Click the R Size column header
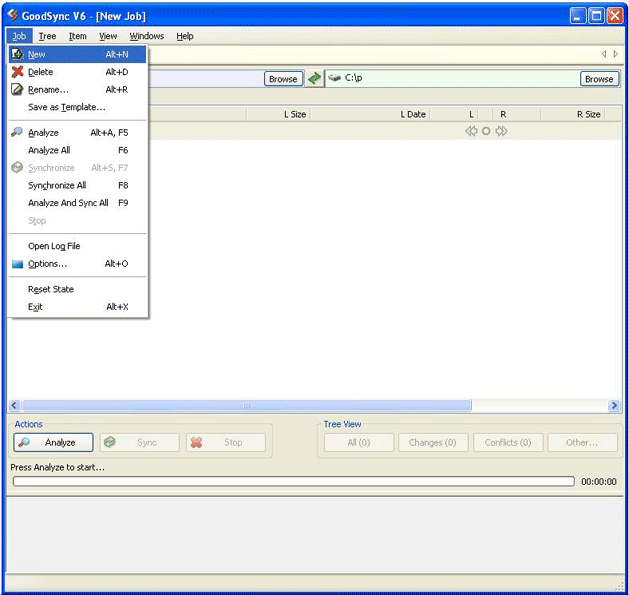 572,114
